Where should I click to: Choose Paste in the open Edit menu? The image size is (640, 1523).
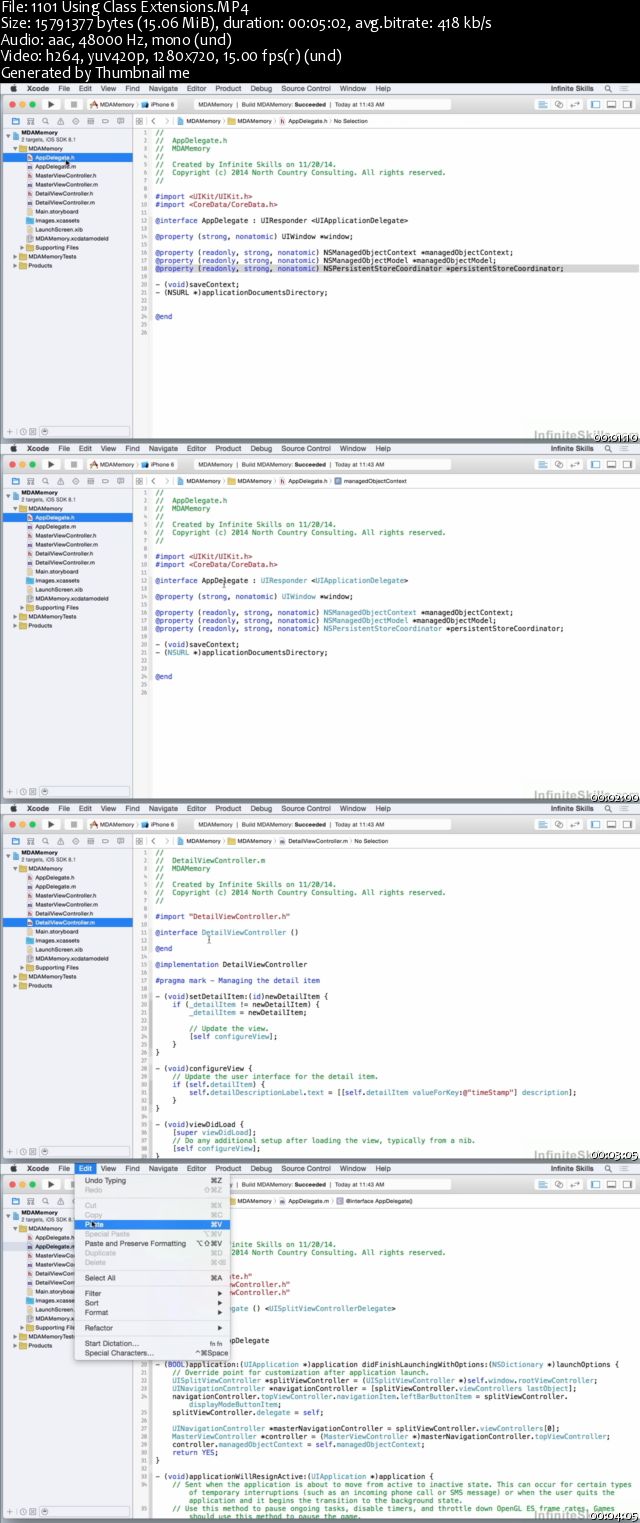pos(152,1224)
